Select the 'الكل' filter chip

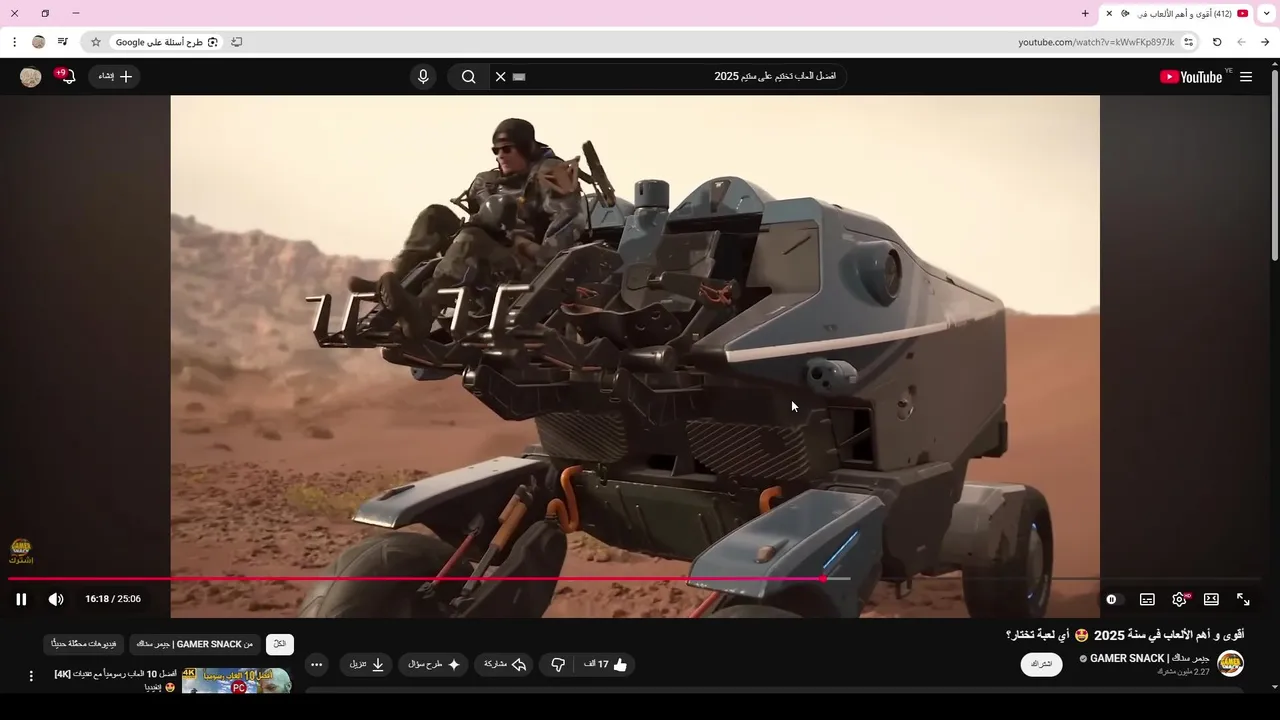pos(280,644)
